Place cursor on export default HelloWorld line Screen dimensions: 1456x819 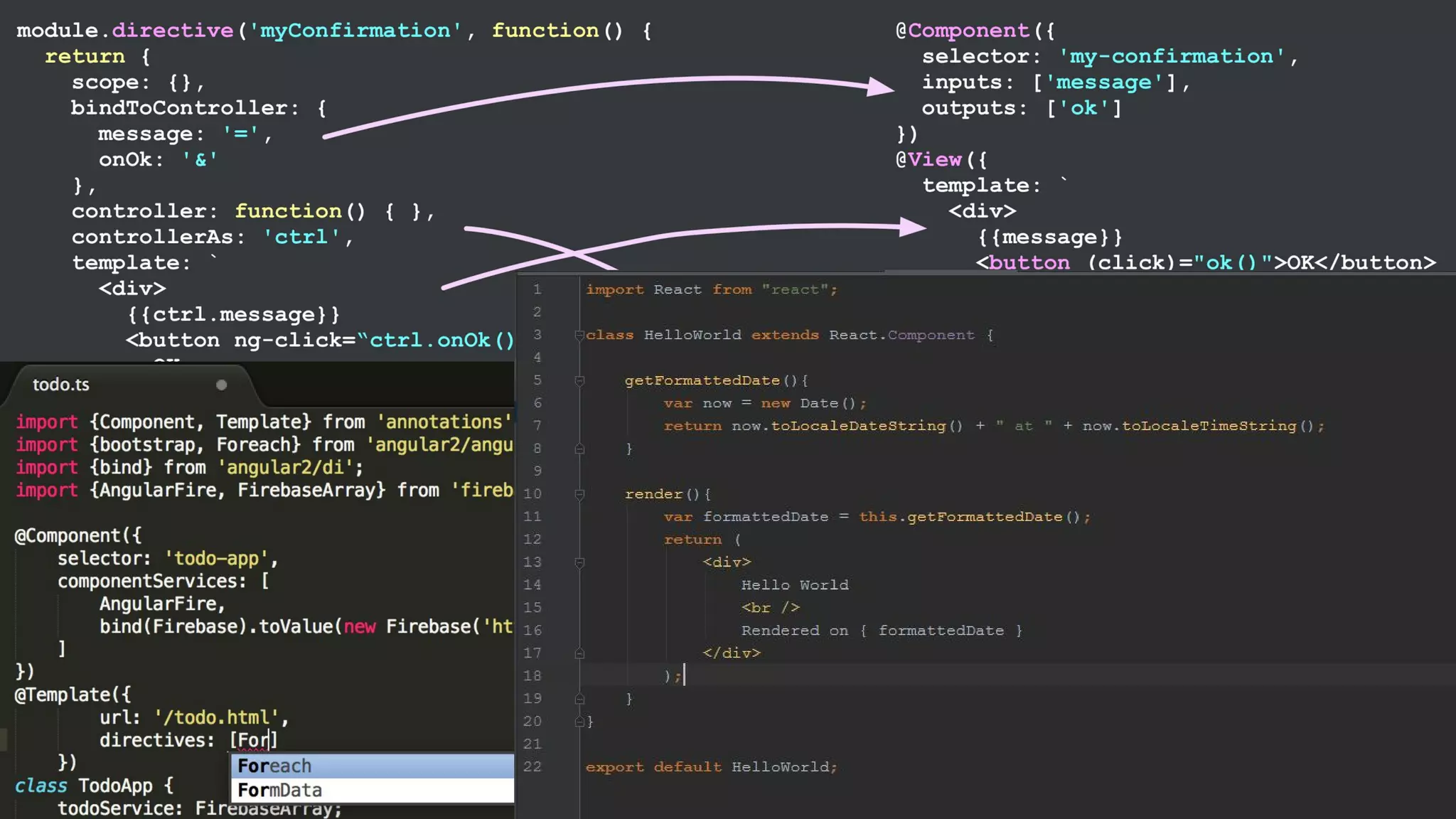pos(711,766)
